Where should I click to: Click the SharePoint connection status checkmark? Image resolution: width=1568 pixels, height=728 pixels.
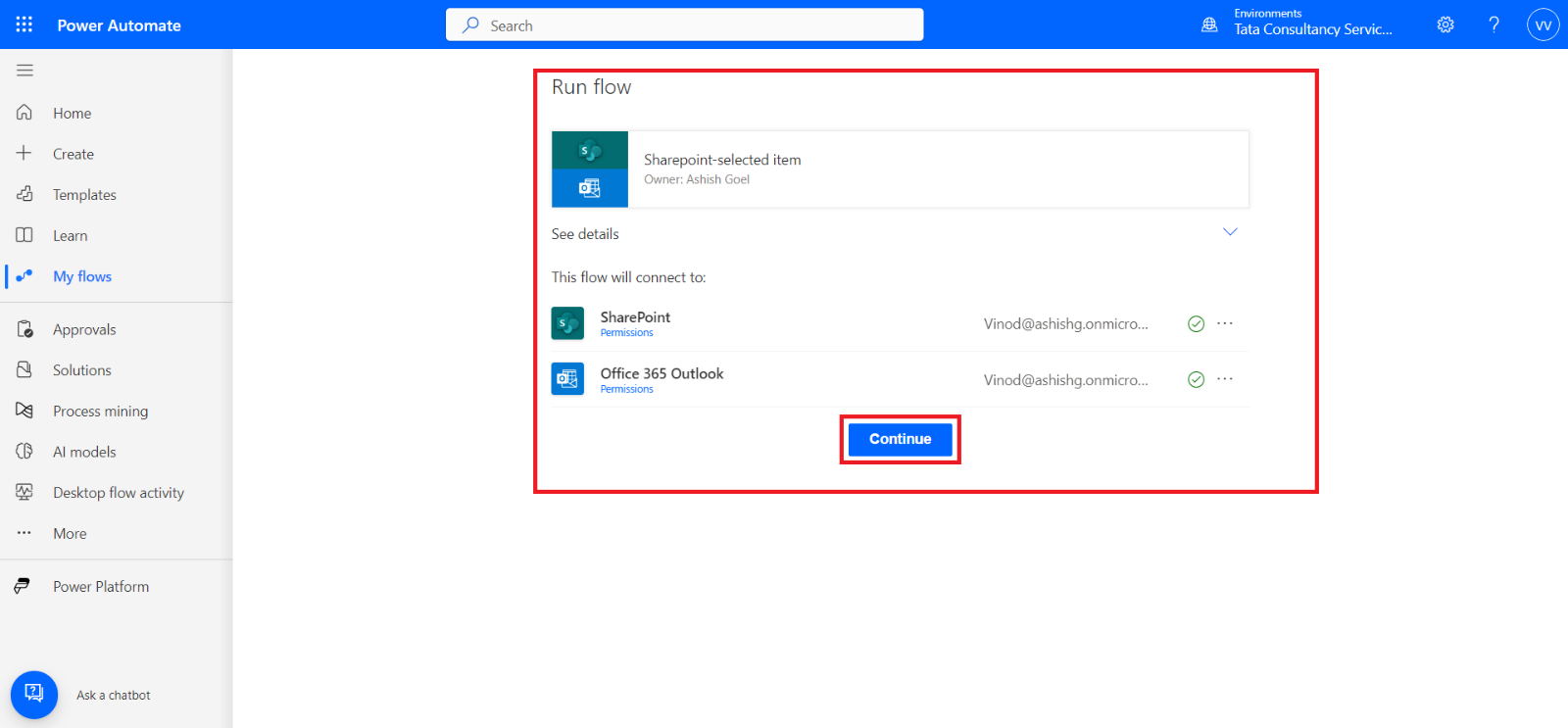click(x=1196, y=324)
